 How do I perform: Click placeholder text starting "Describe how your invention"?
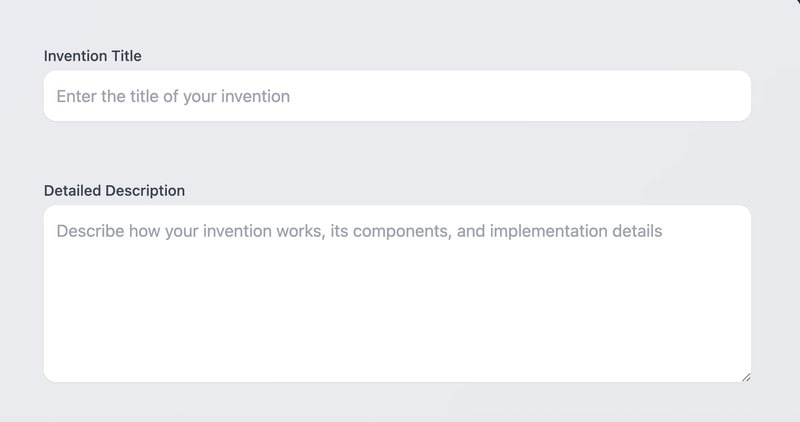tap(359, 231)
